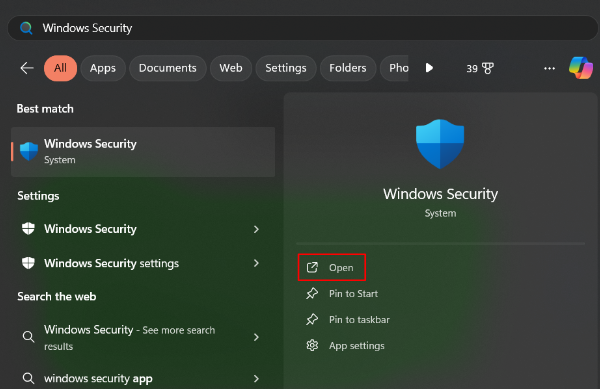Expand the Windows Security Settings entry chevron

pos(256,229)
